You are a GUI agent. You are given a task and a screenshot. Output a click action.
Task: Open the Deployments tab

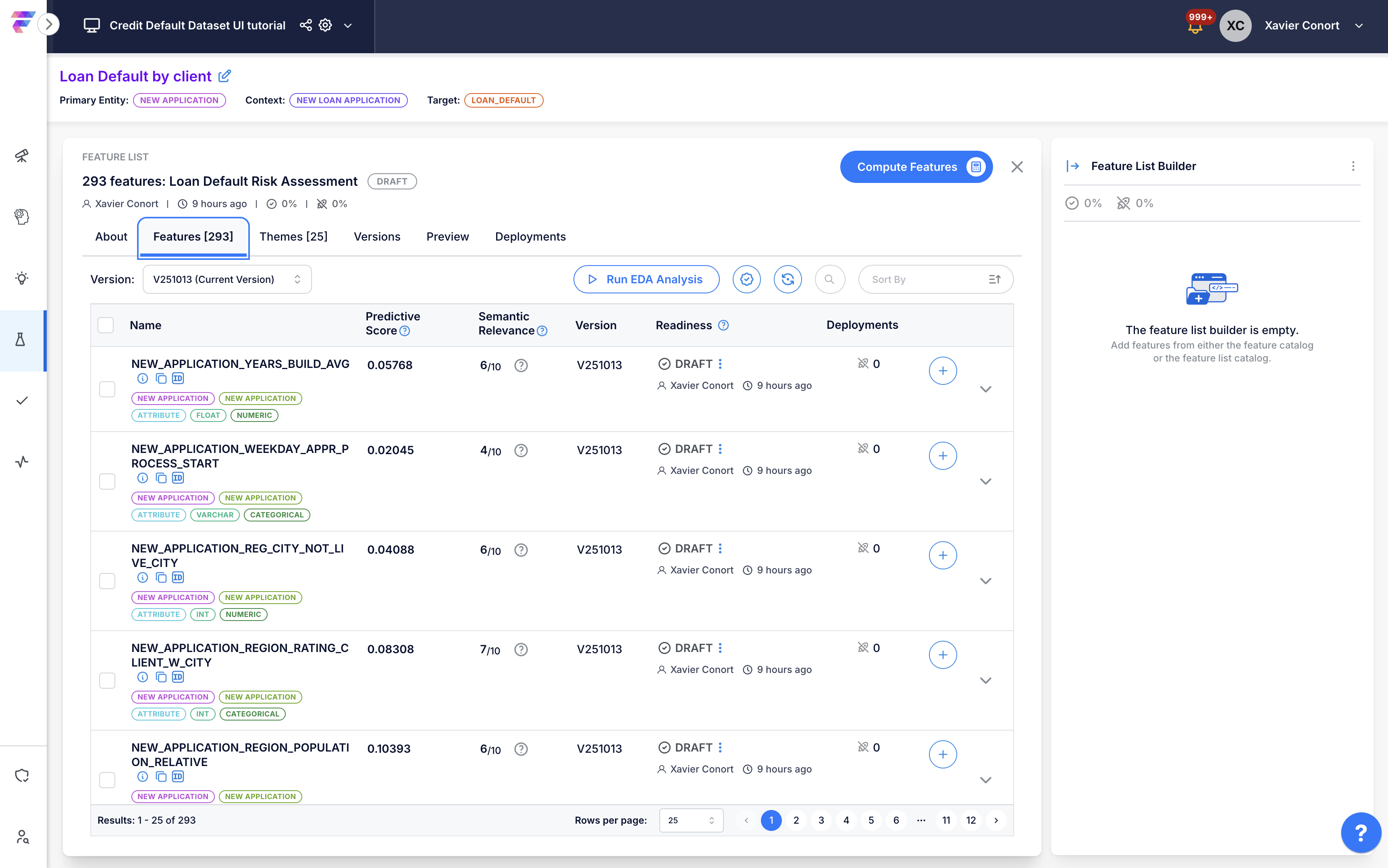[x=530, y=237]
